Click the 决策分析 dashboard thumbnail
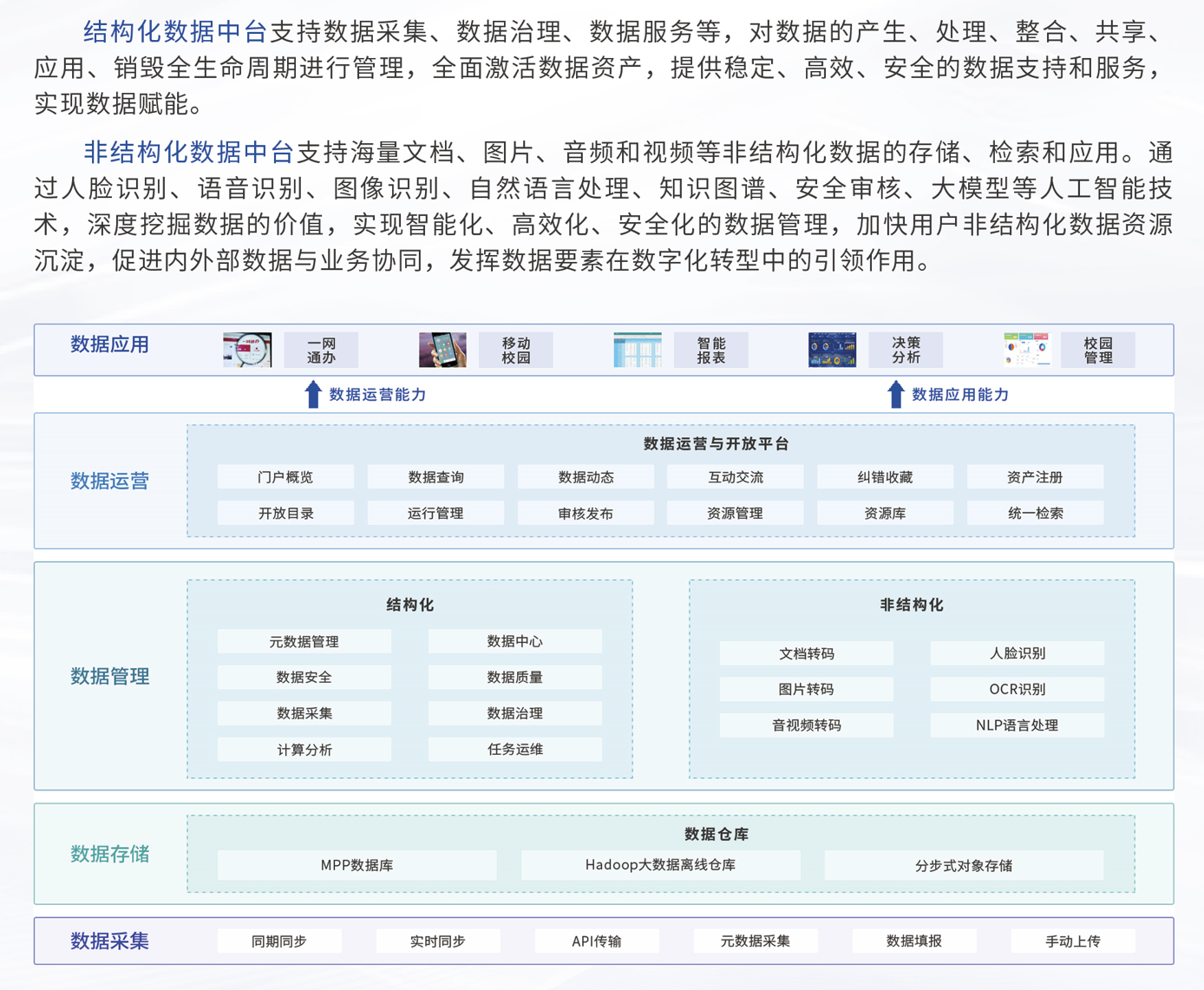Screen dimensions: 1204x990 [x=832, y=350]
